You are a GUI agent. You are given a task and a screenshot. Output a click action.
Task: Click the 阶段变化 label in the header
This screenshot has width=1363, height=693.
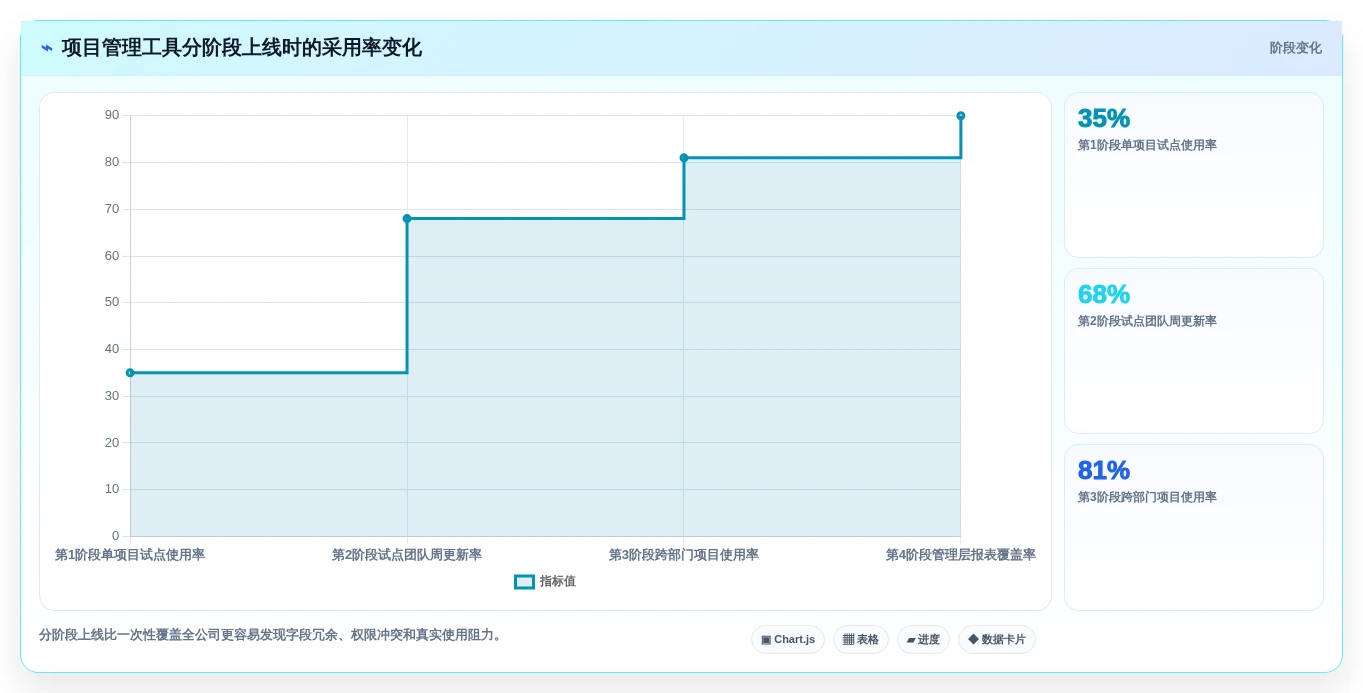[x=1295, y=48]
